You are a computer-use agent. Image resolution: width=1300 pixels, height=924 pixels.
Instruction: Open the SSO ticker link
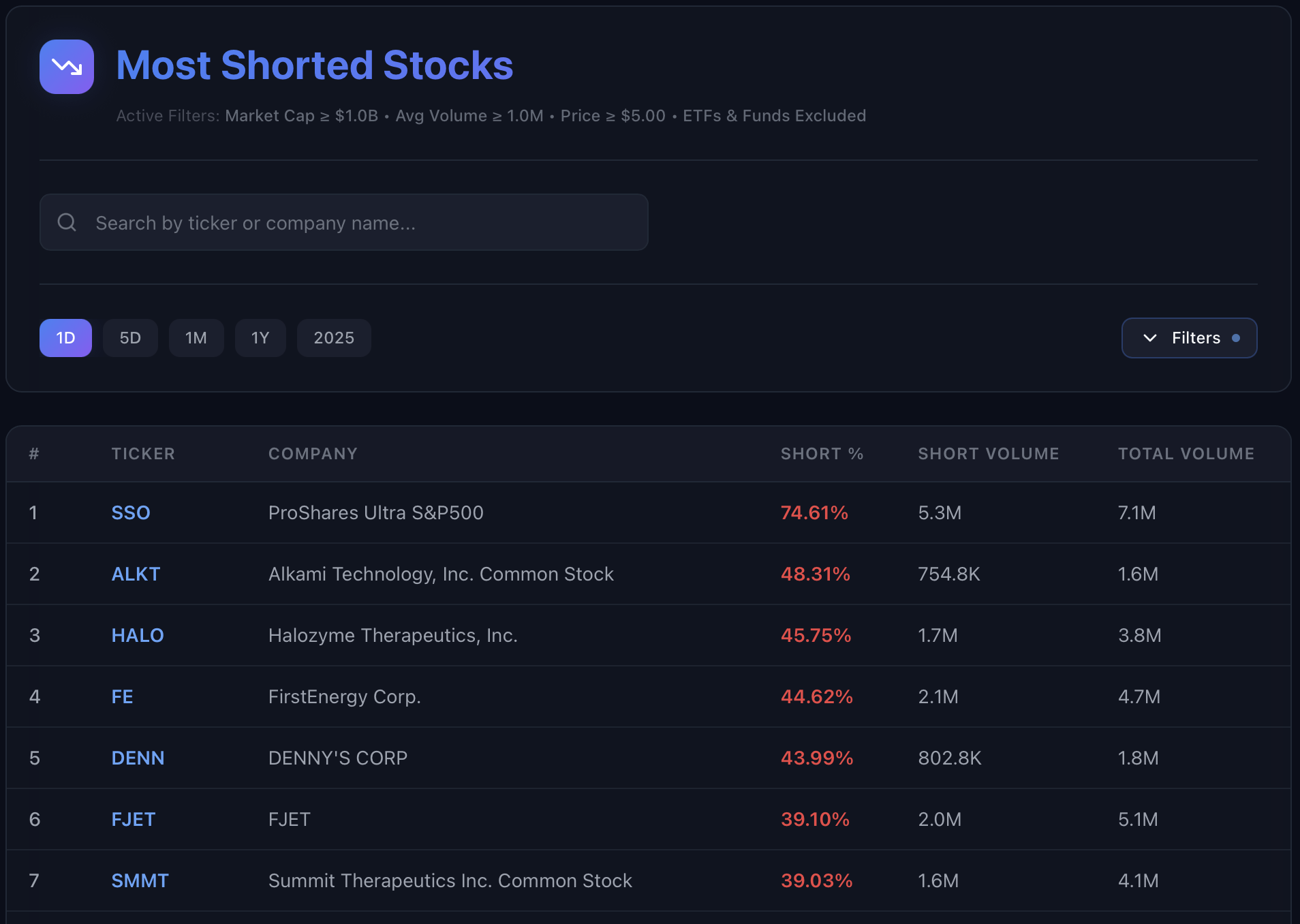[131, 512]
